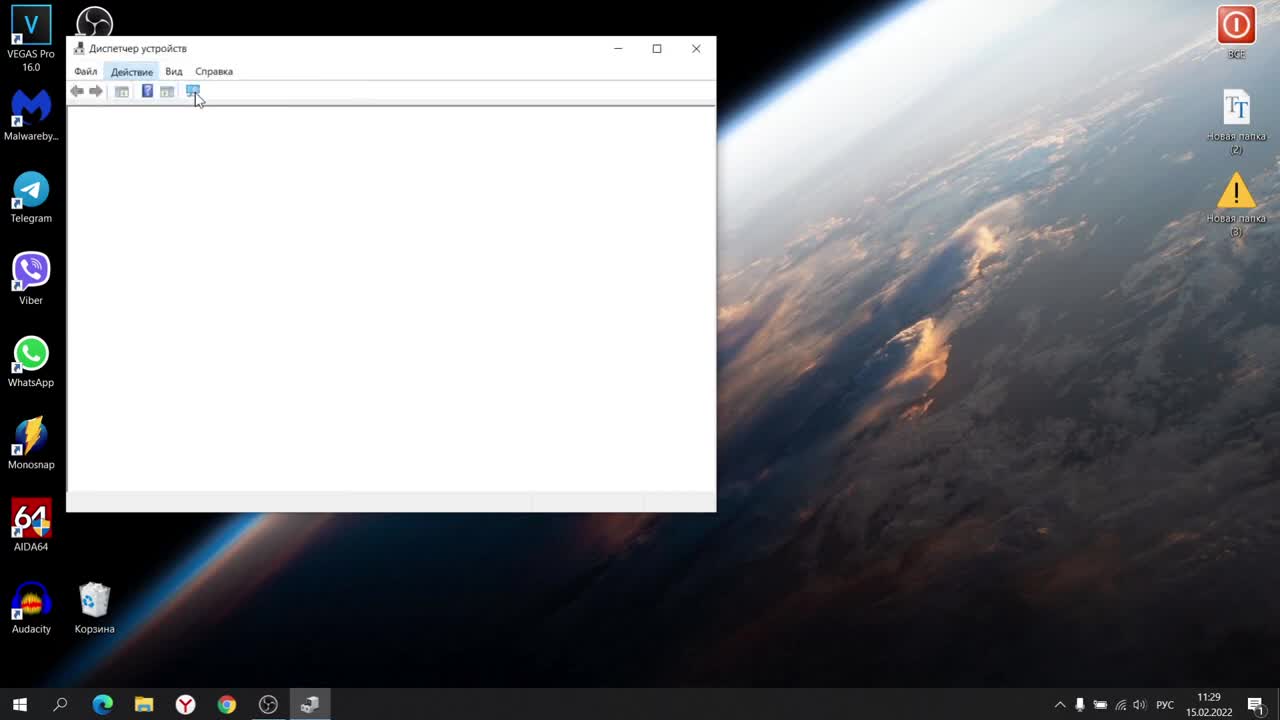This screenshot has width=1280, height=720.
Task: Expand hidden system tray icons chevron
Action: point(1060,705)
